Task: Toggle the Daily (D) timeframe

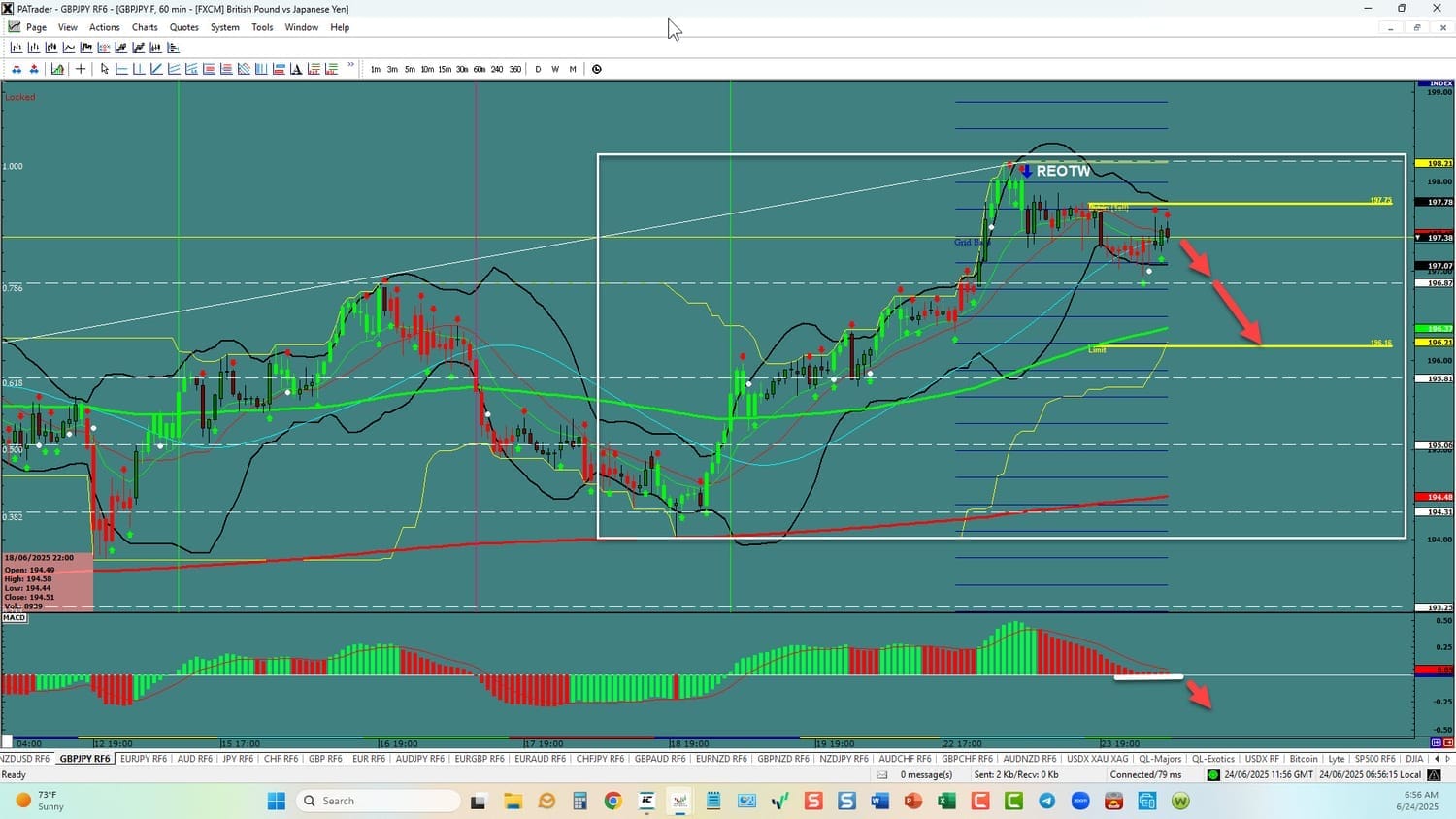Action: [538, 69]
